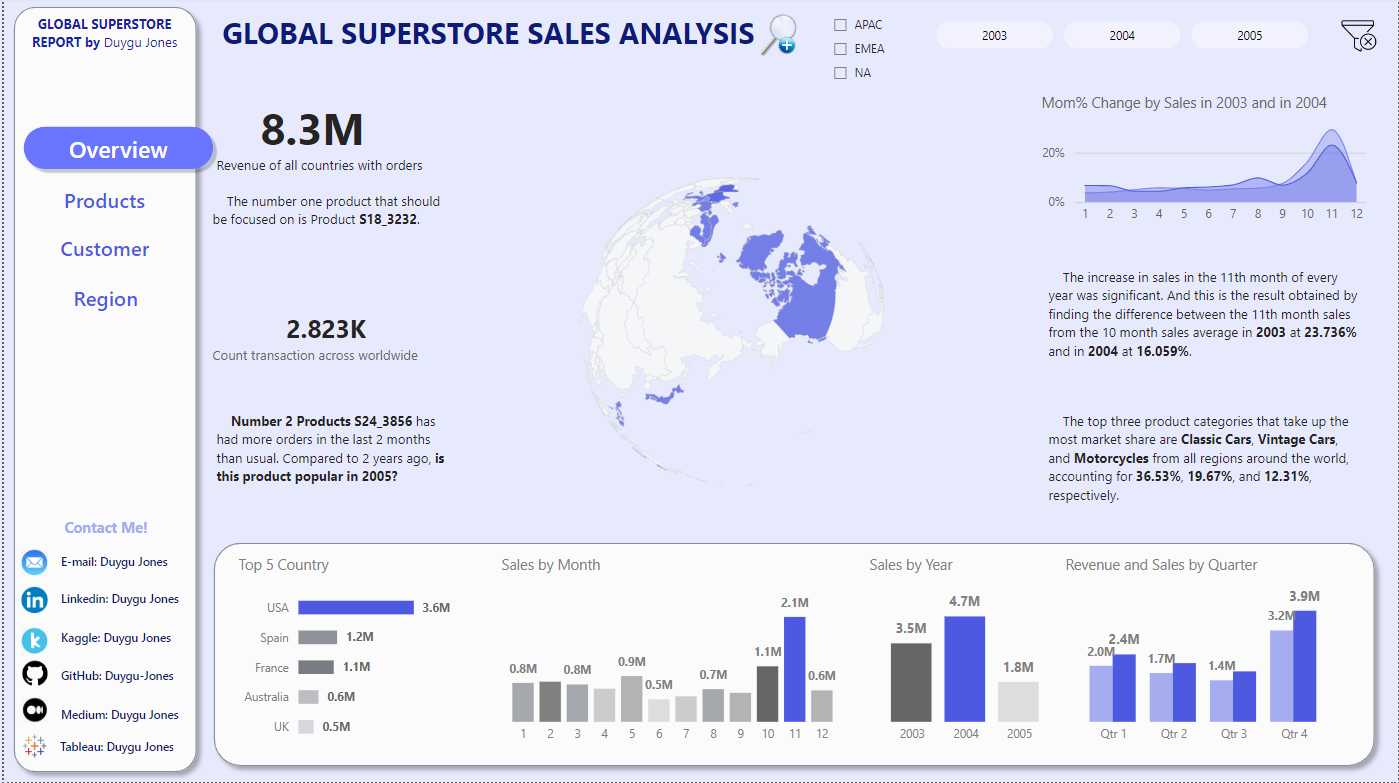The image size is (1399, 783).
Task: Navigate to the Region page
Action: click(x=105, y=299)
